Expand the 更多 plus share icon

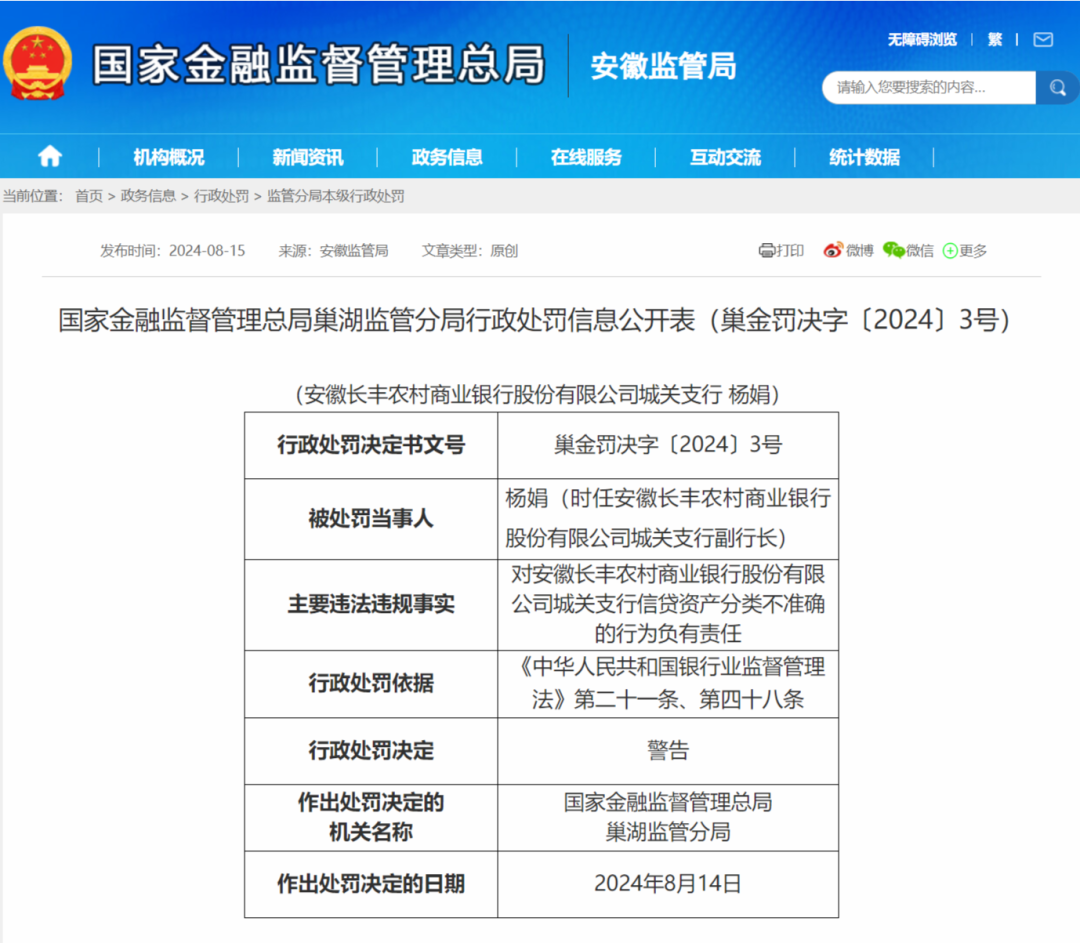[x=950, y=251]
